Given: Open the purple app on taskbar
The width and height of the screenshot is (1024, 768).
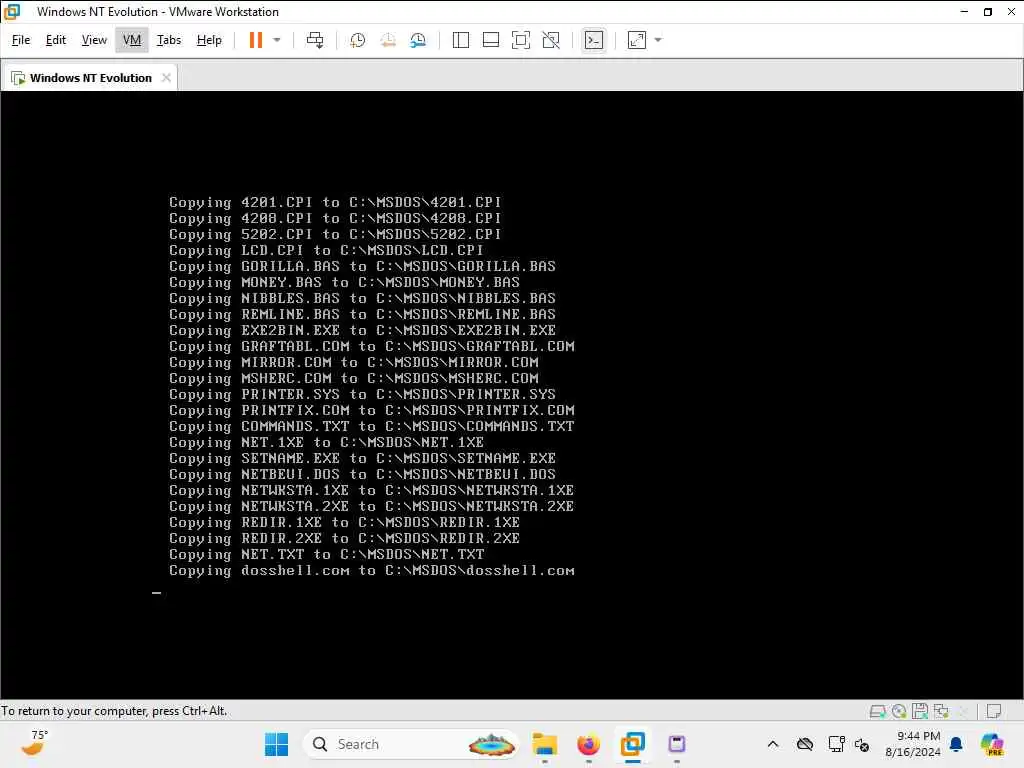Looking at the screenshot, I should 677,744.
